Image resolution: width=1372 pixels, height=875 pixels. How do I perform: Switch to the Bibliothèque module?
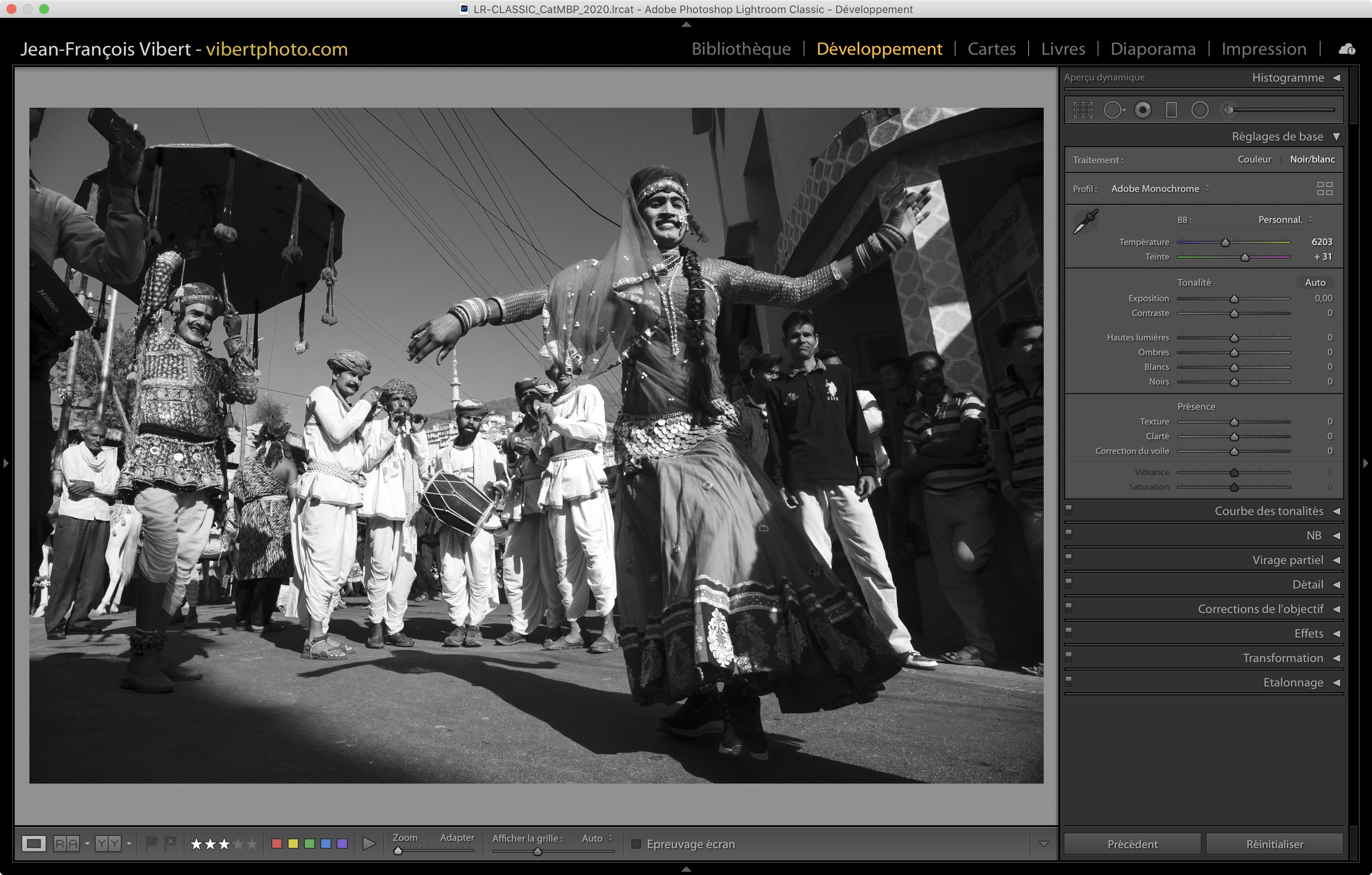coord(741,49)
